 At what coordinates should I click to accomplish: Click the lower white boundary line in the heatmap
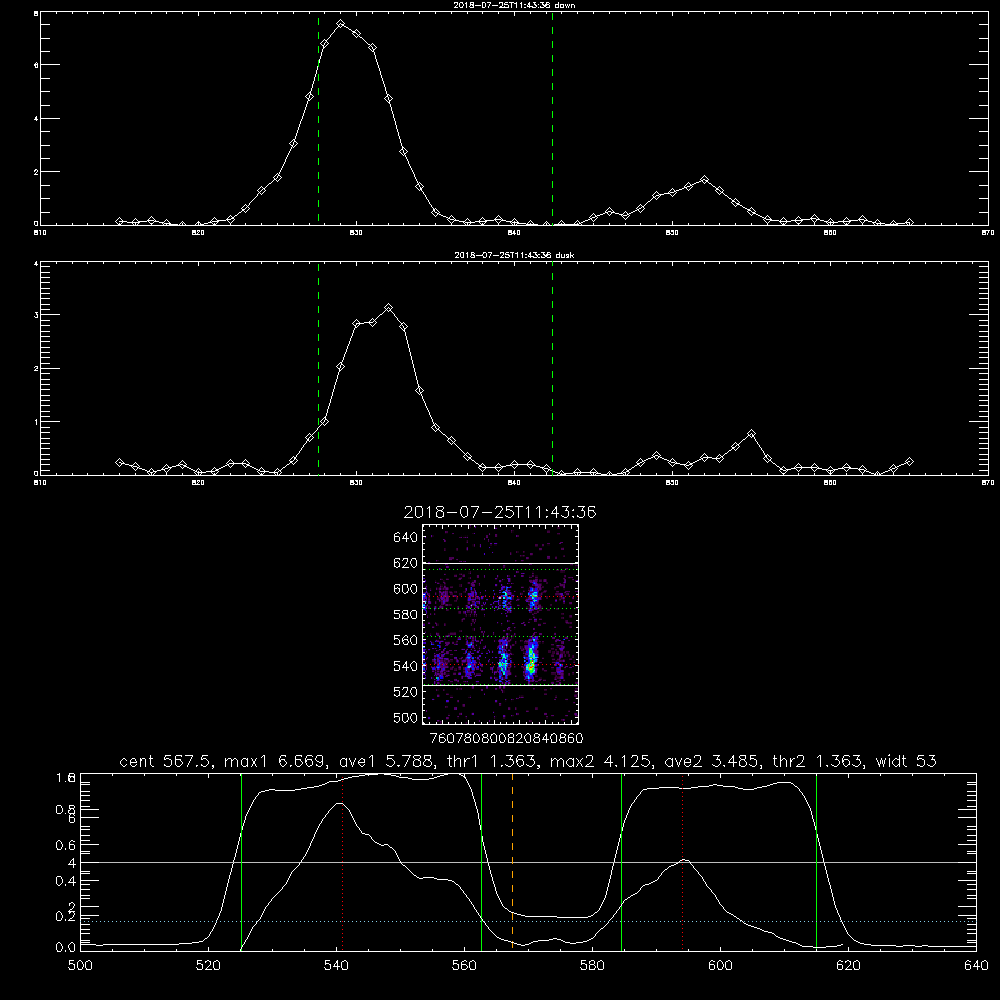501,685
